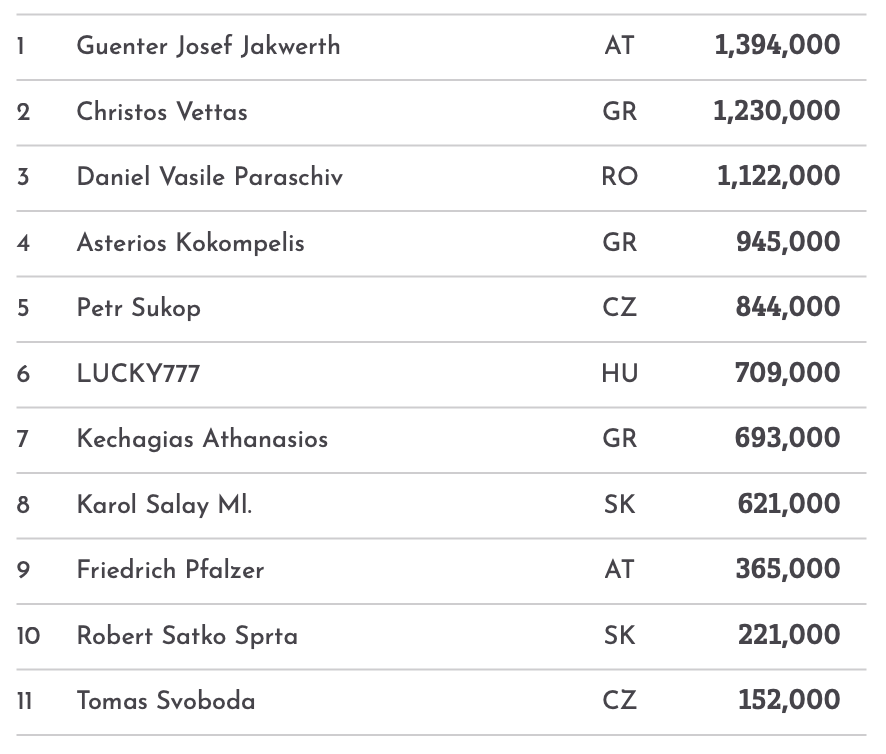Image resolution: width=886 pixels, height=754 pixels.
Task: Click HU country code for LUCKY777
Action: (619, 374)
